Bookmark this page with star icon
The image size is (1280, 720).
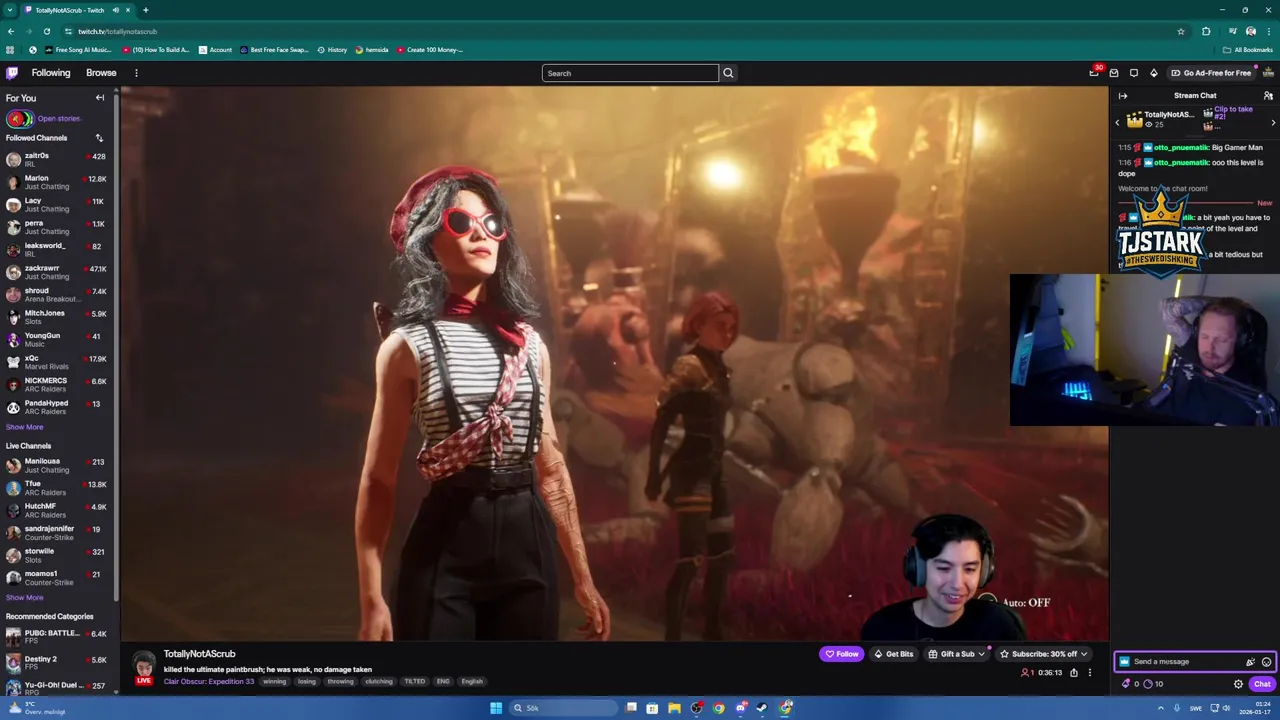(1181, 31)
